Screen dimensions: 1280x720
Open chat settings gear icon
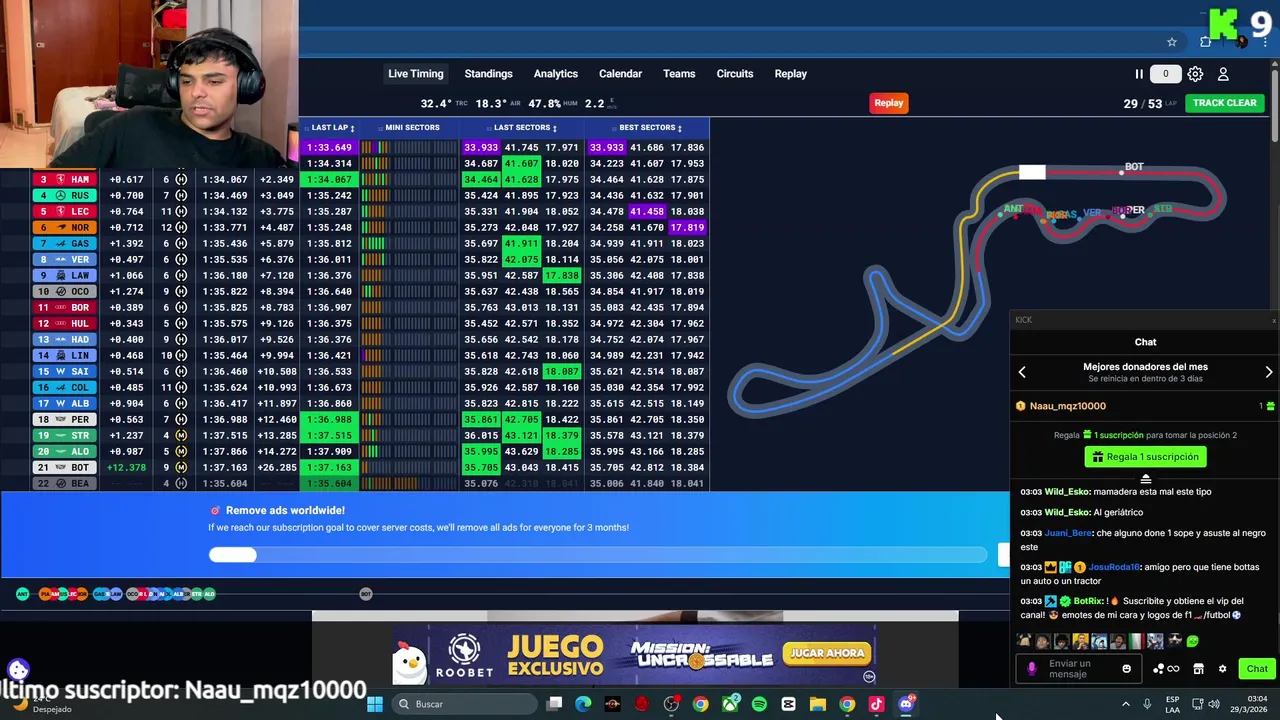click(x=1222, y=669)
